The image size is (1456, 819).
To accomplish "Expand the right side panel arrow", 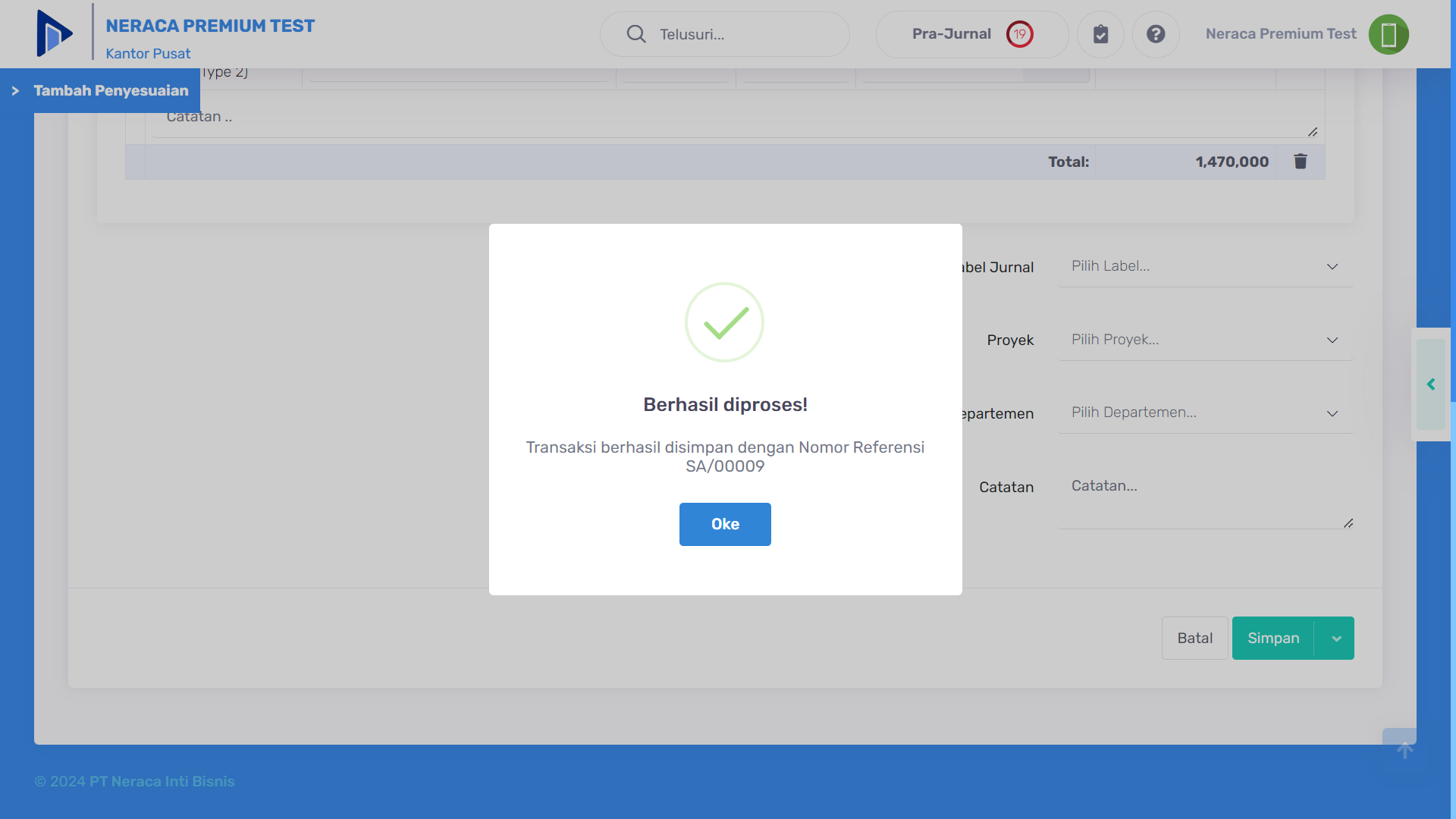I will pyautogui.click(x=1431, y=384).
